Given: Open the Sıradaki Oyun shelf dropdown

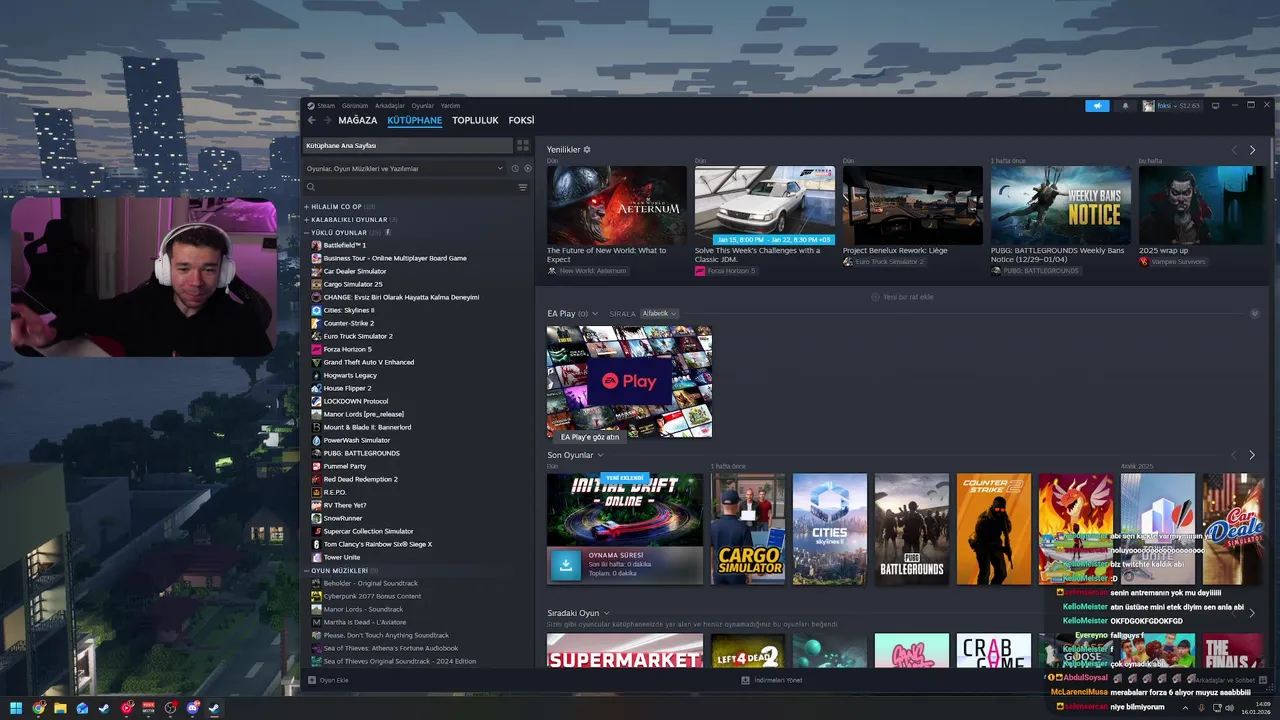Looking at the screenshot, I should pyautogui.click(x=606, y=613).
